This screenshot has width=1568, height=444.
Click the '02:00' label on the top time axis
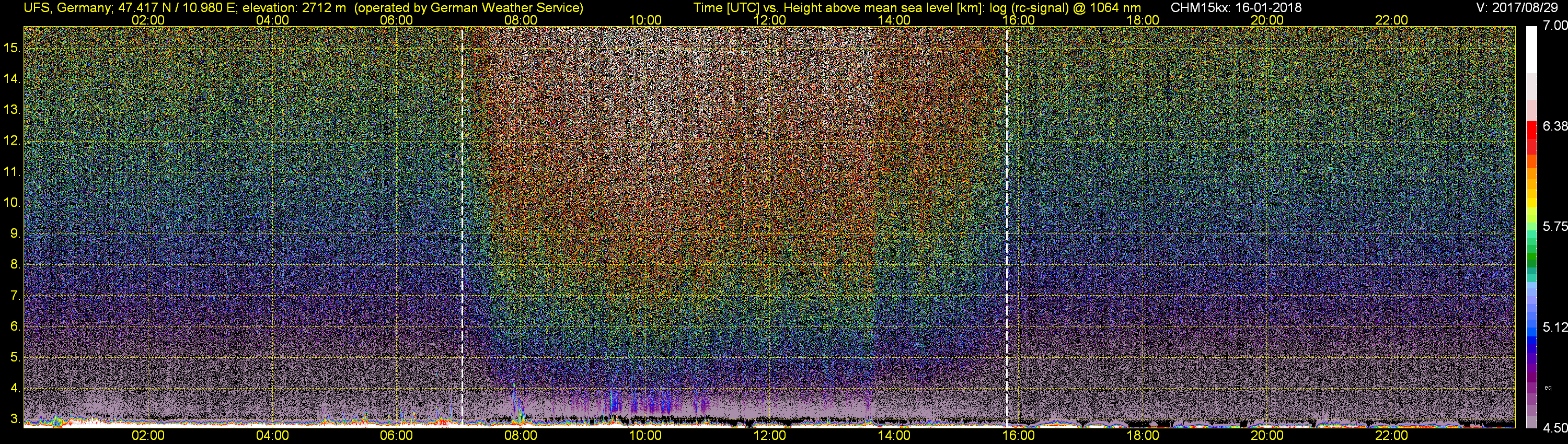tap(148, 20)
